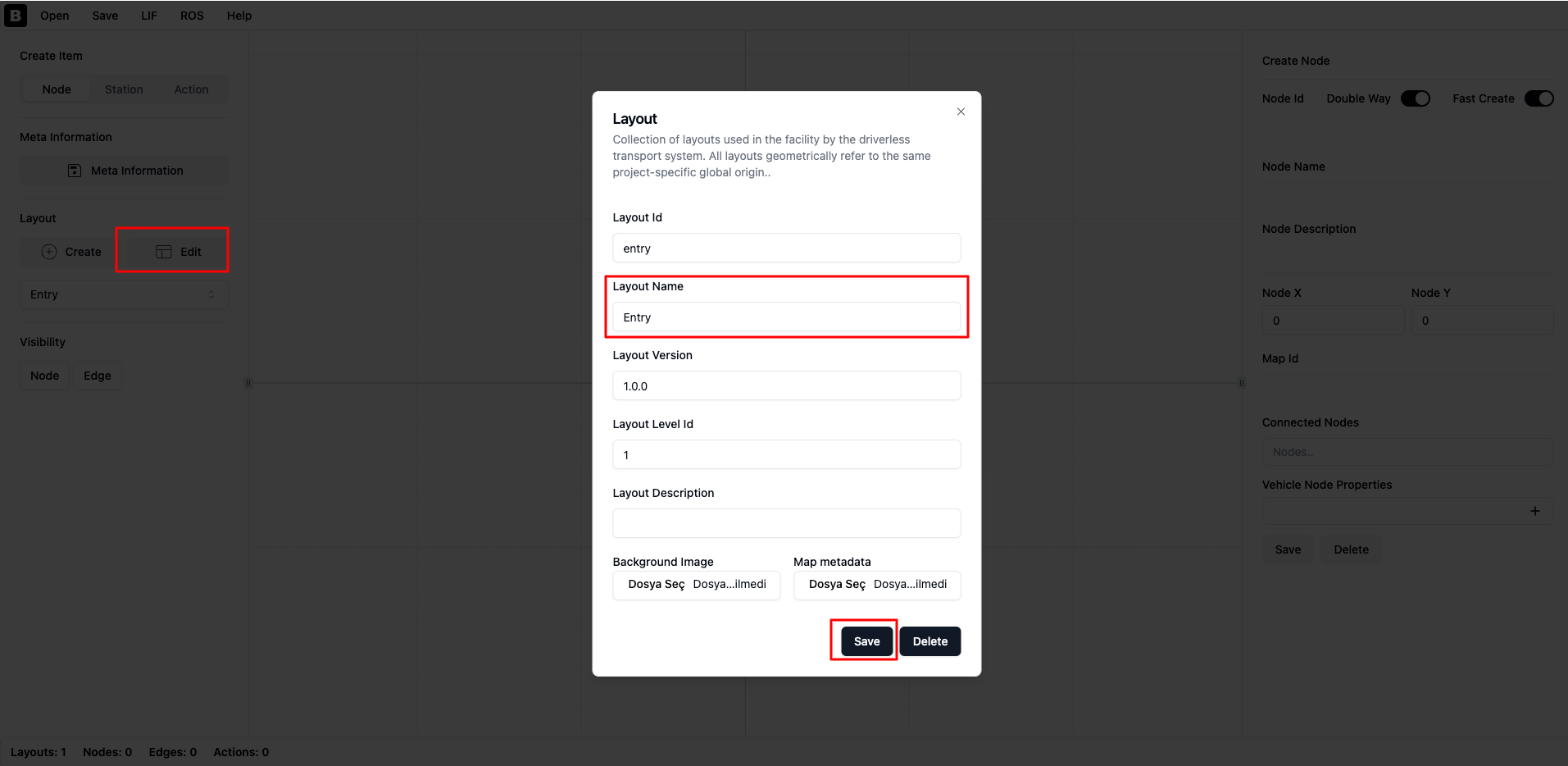1568x766 pixels.
Task: Click the Edit layout panel icon
Action: pos(164,252)
